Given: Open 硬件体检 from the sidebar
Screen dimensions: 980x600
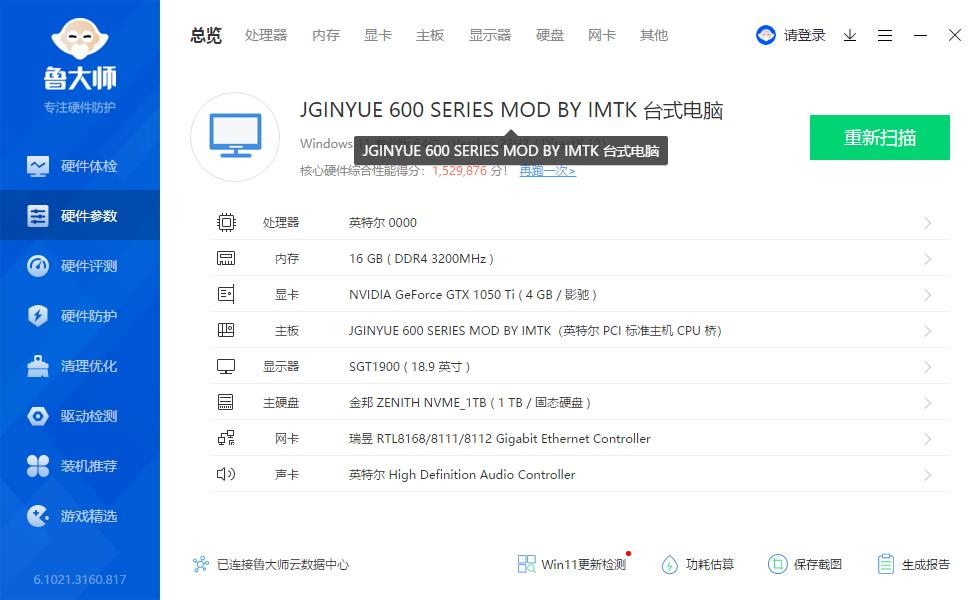Looking at the screenshot, I should [x=80, y=166].
